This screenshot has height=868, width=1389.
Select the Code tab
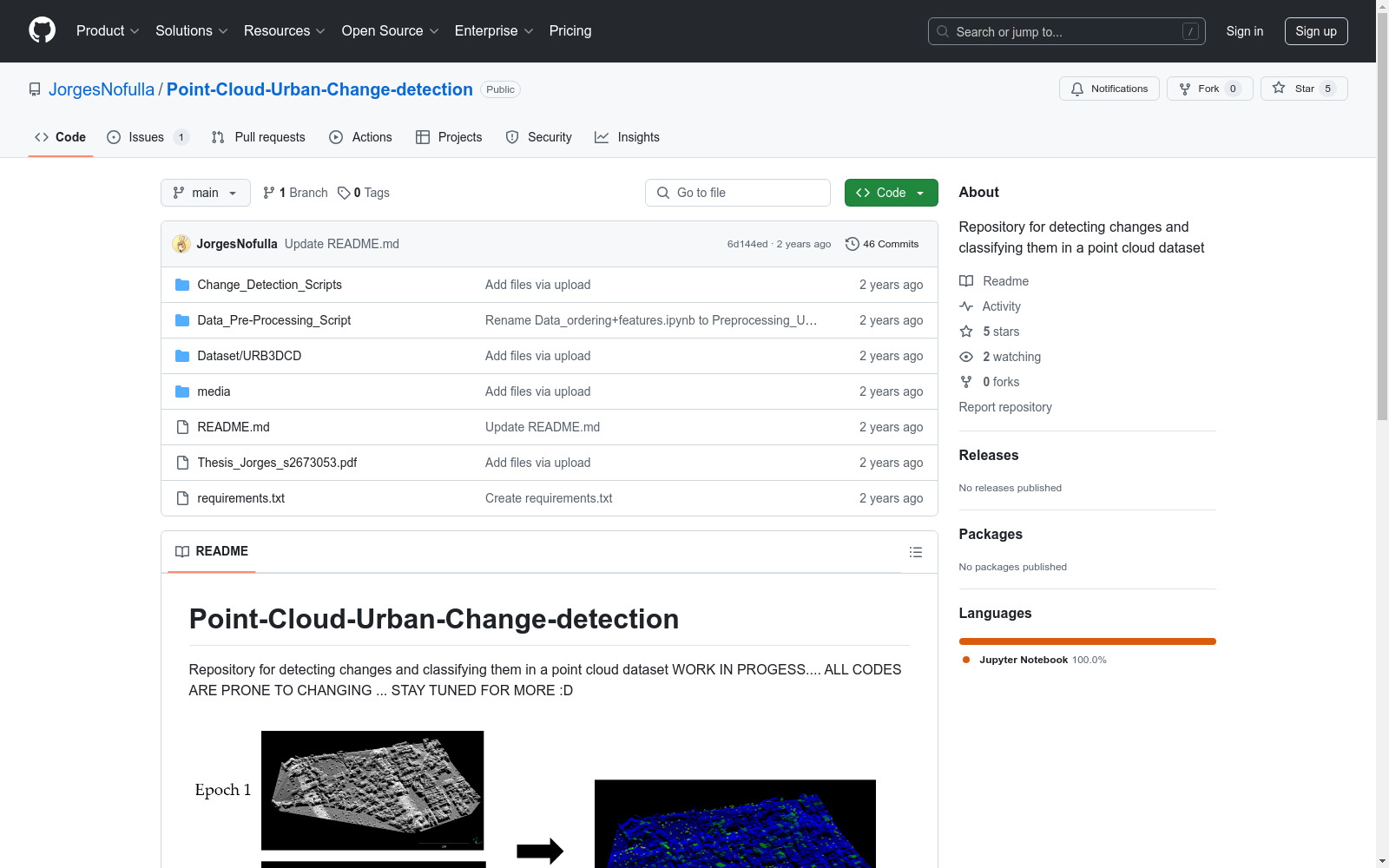pyautogui.click(x=61, y=137)
